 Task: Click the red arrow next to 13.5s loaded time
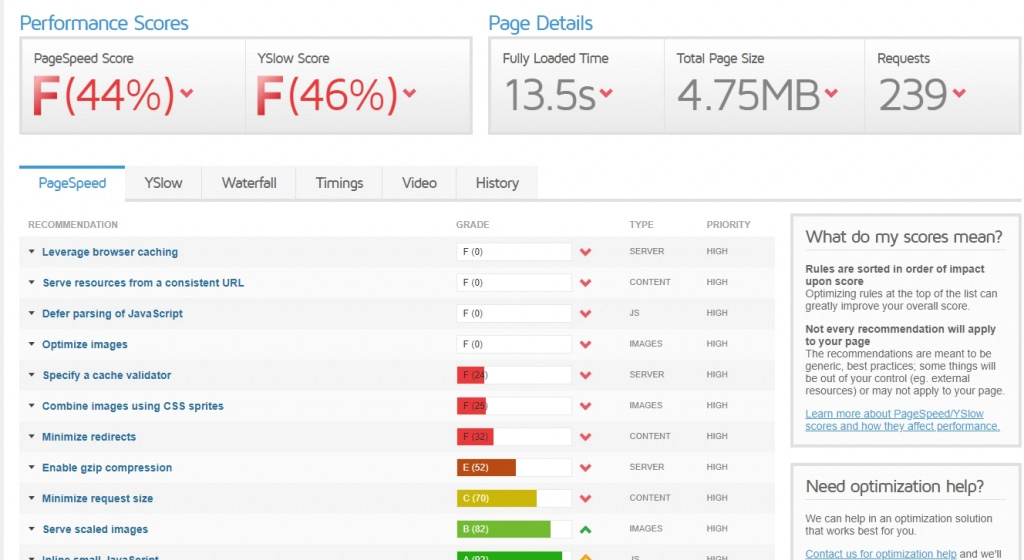(606, 93)
